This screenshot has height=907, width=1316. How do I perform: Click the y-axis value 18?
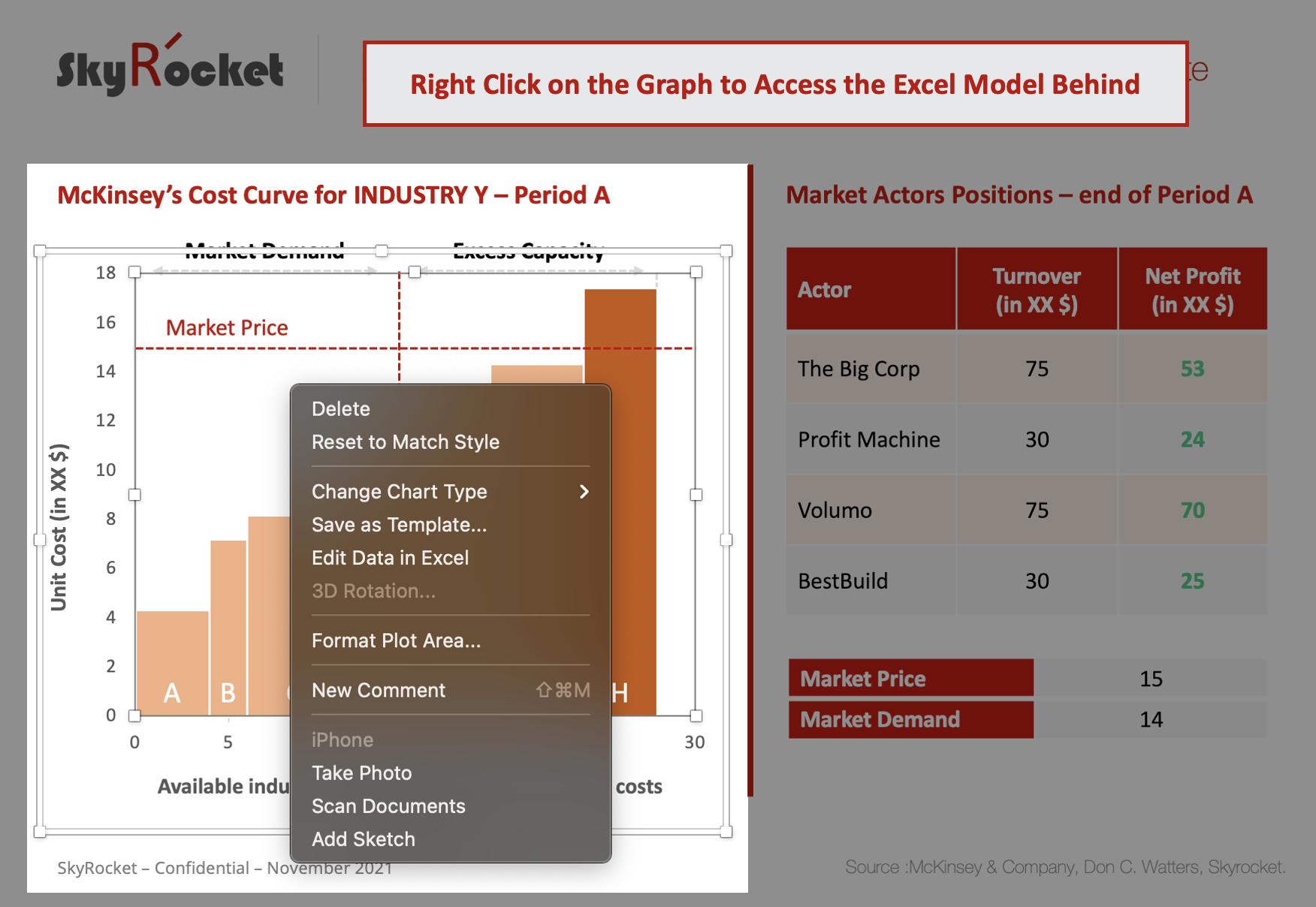[x=106, y=273]
